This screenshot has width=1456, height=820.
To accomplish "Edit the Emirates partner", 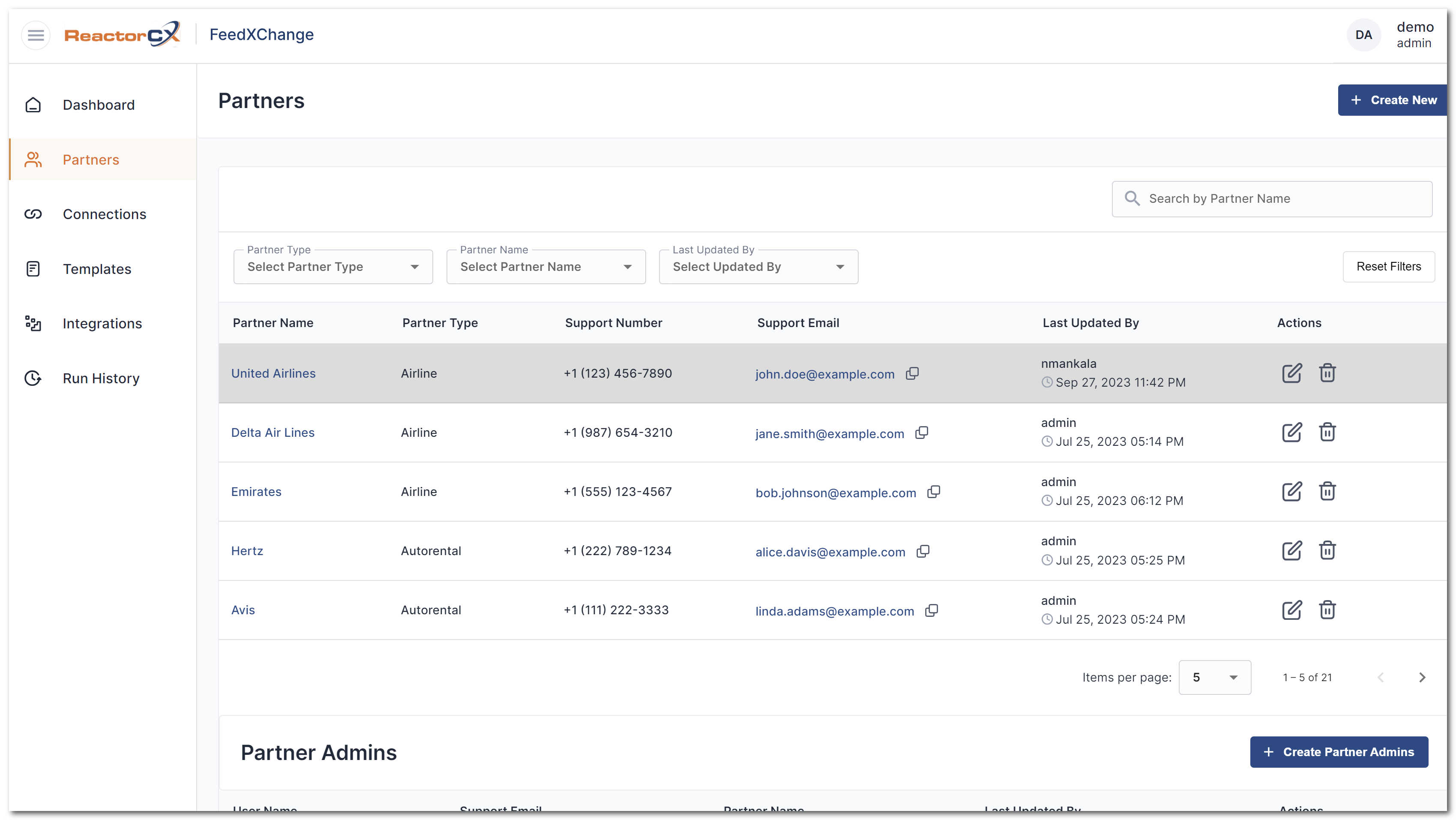I will click(x=1291, y=491).
